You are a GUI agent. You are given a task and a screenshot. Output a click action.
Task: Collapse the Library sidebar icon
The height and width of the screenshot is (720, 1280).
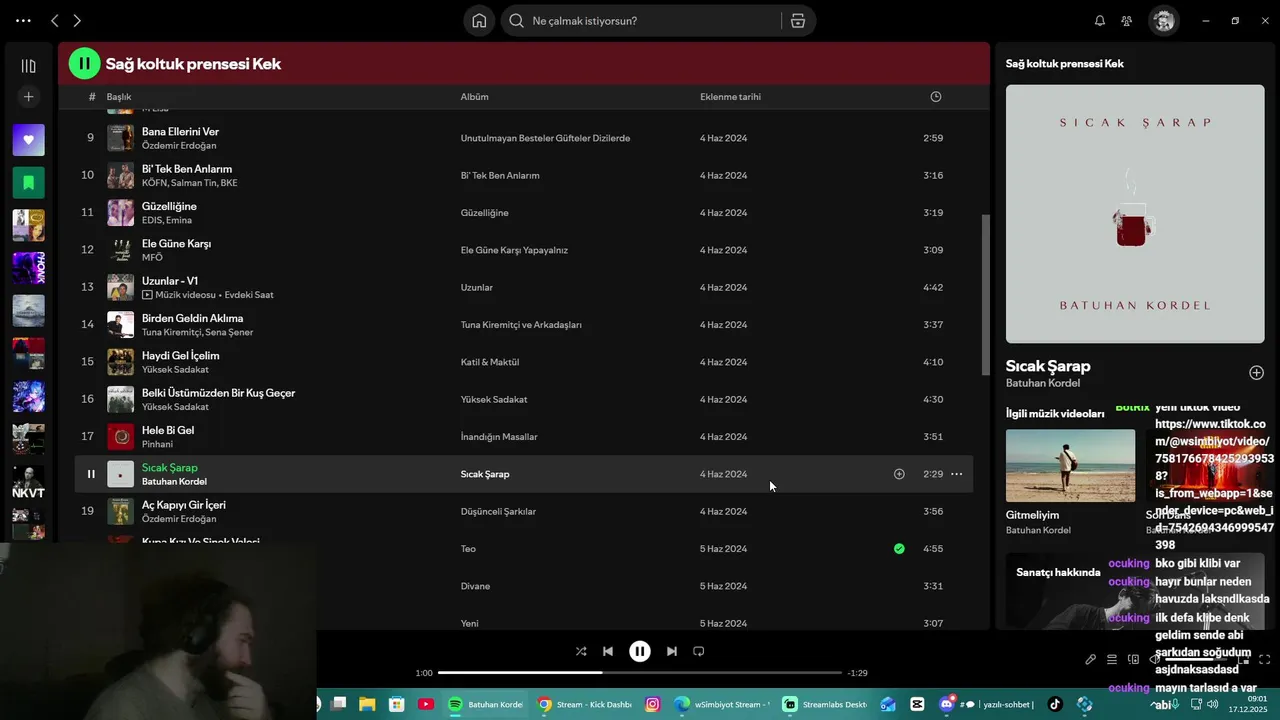coord(28,66)
